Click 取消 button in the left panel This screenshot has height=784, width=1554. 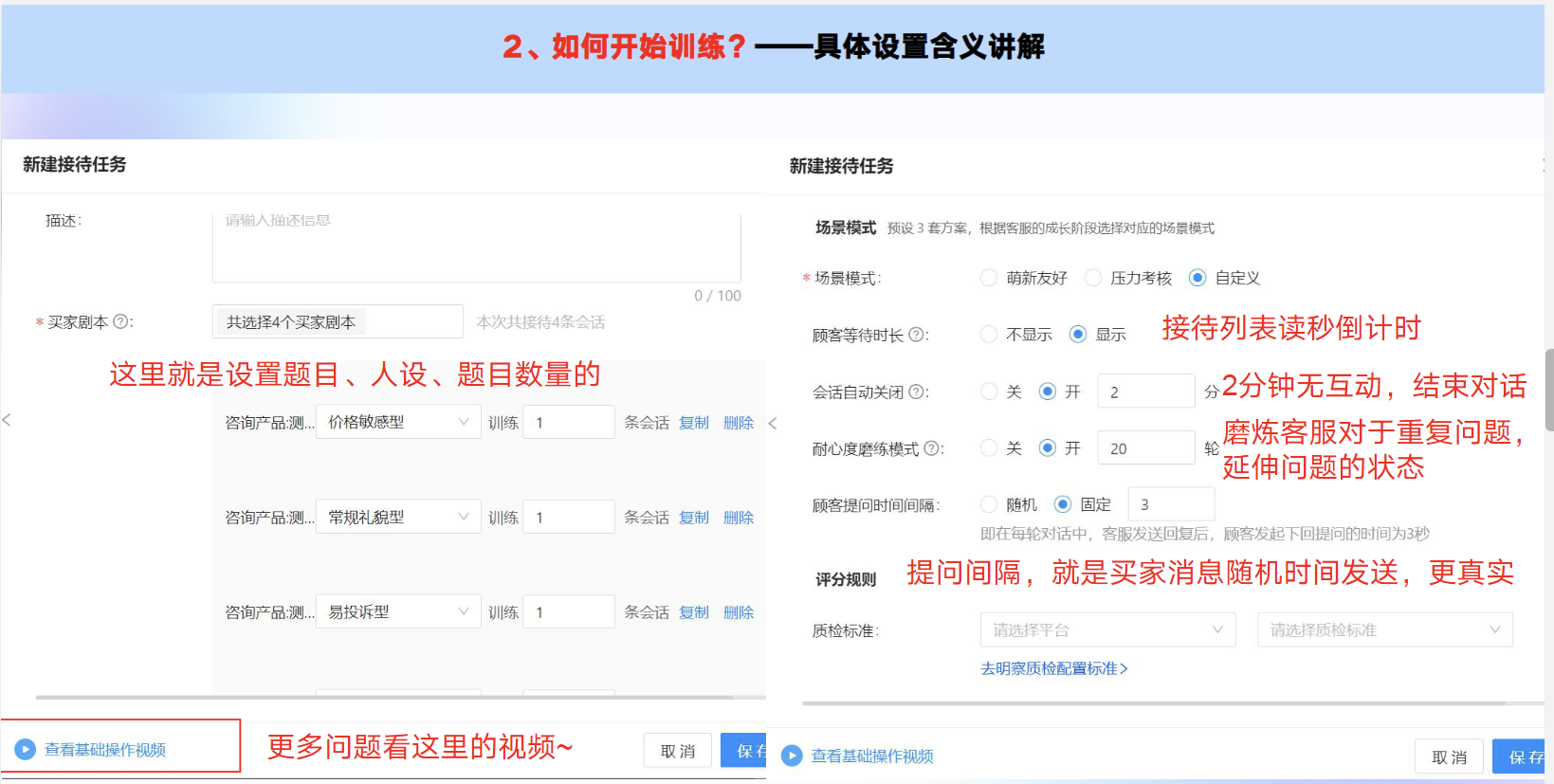pos(678,751)
